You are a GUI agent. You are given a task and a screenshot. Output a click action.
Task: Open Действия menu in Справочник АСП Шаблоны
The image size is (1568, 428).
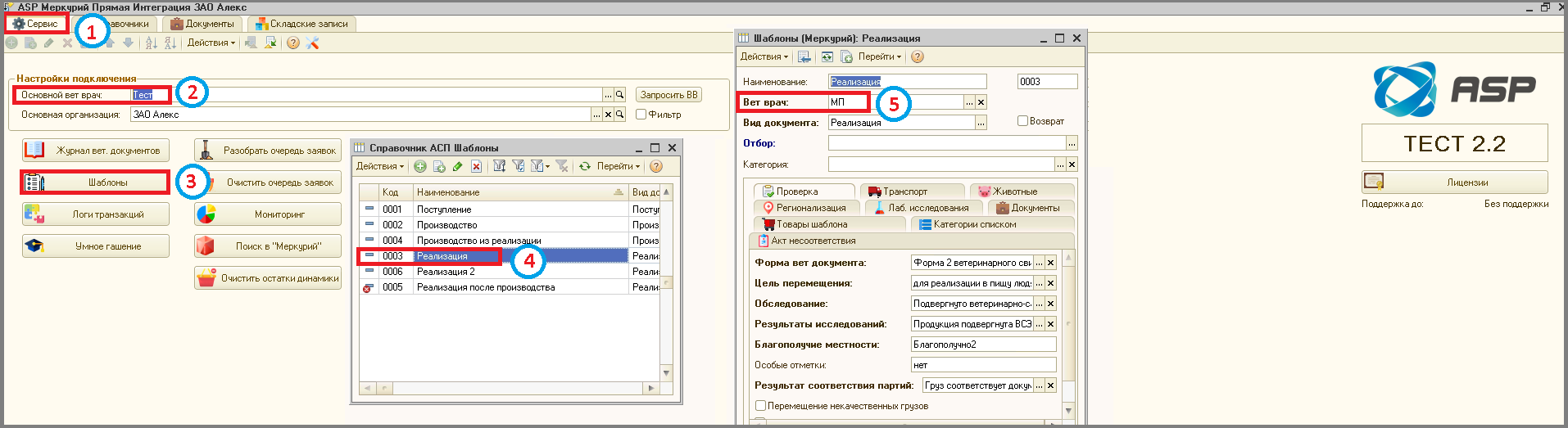point(379,166)
